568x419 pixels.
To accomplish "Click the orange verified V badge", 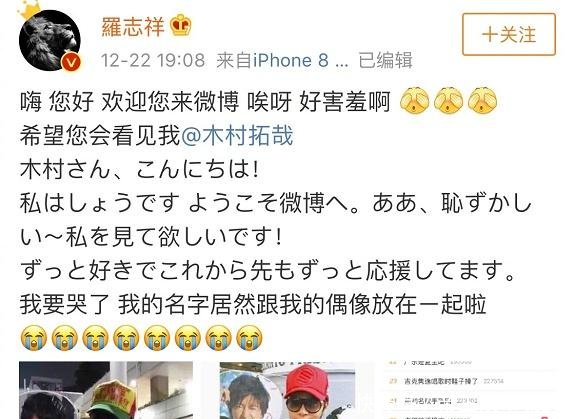I will tap(71, 62).
